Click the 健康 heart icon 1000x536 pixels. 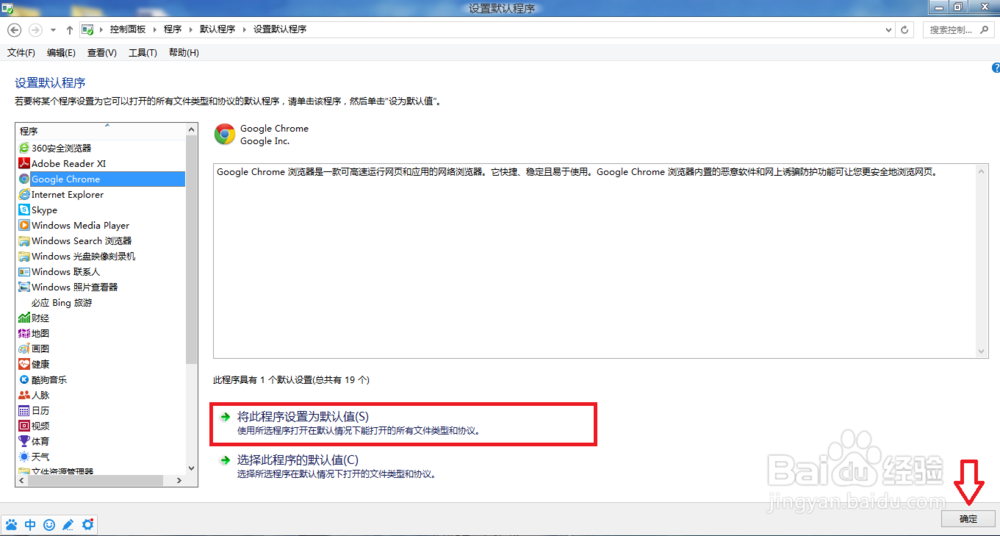point(24,364)
